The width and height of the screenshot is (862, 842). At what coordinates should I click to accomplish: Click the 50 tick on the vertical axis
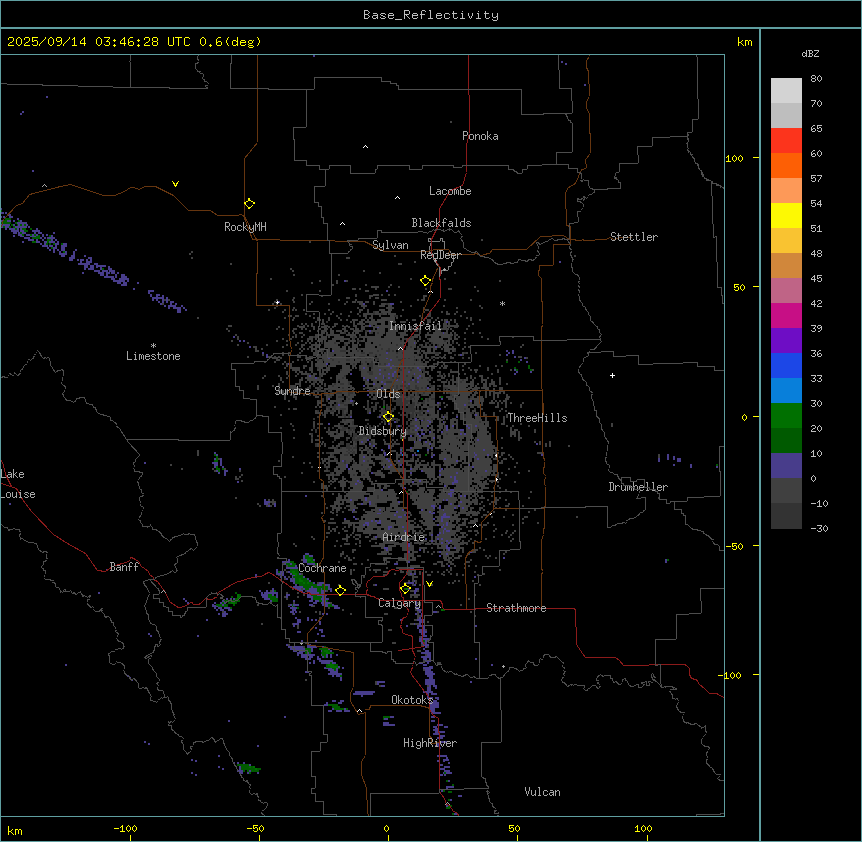pos(739,287)
